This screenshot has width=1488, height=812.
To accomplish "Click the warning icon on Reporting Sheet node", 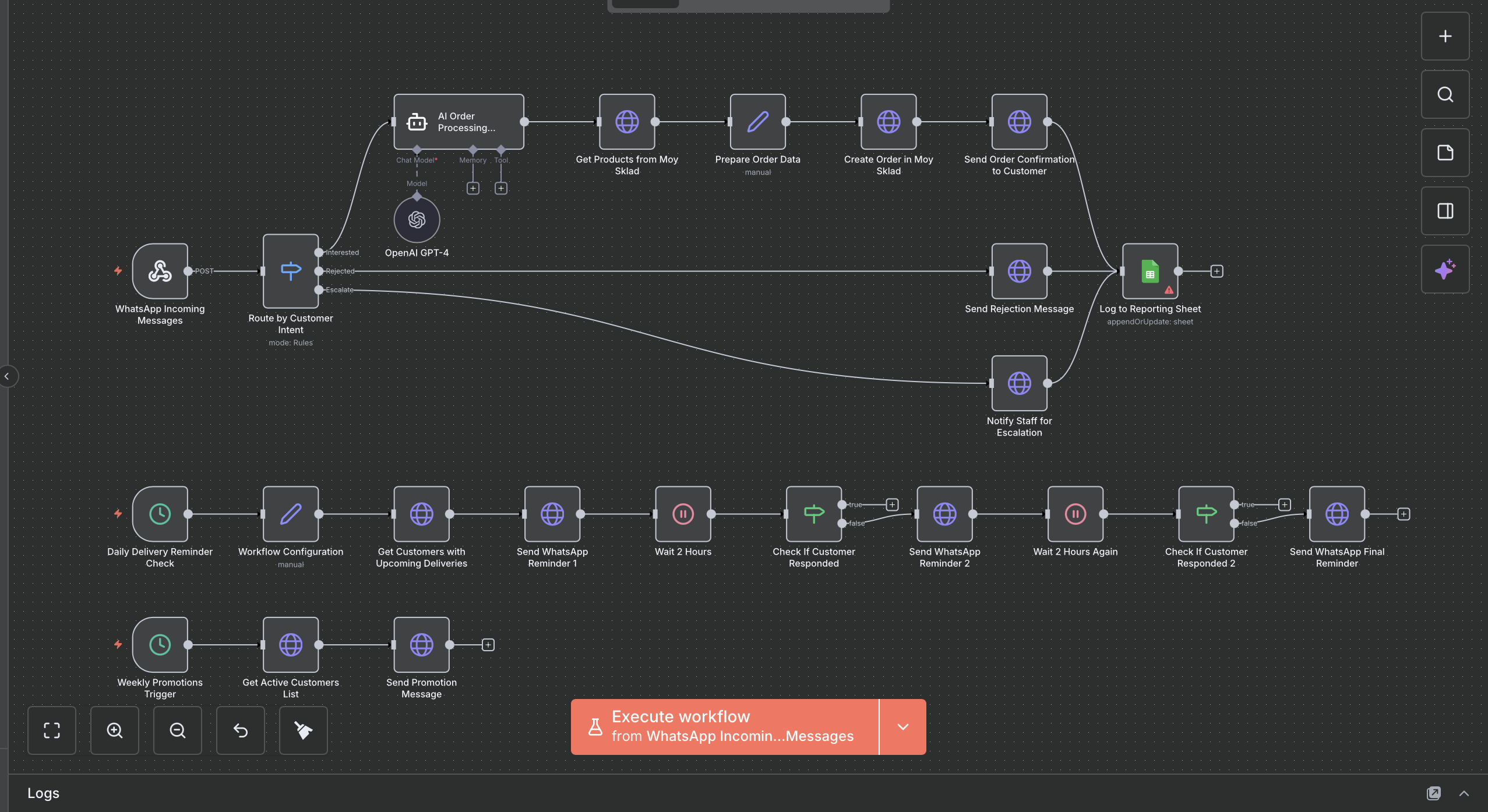I will pyautogui.click(x=1169, y=290).
